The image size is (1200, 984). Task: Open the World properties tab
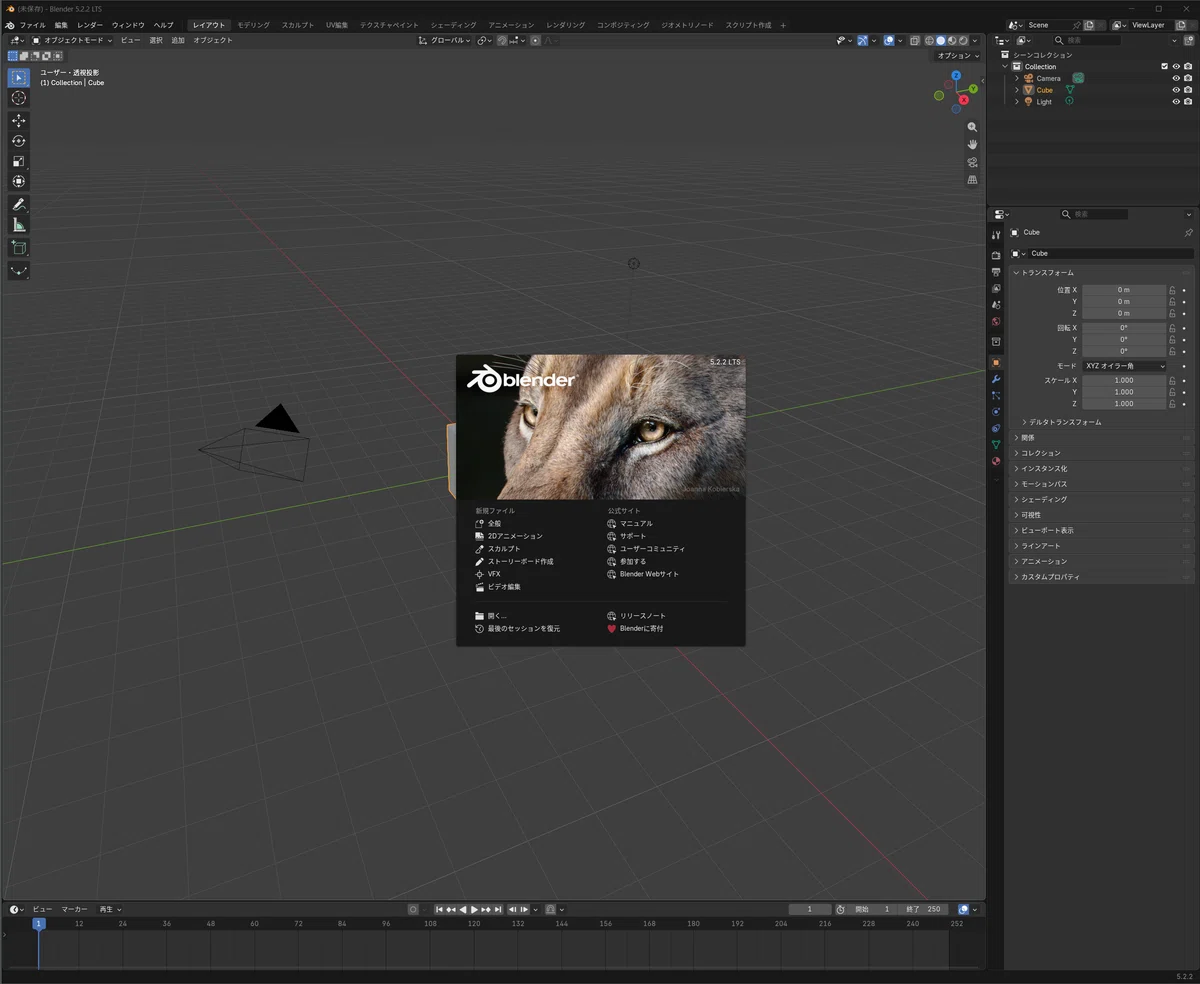[996, 322]
